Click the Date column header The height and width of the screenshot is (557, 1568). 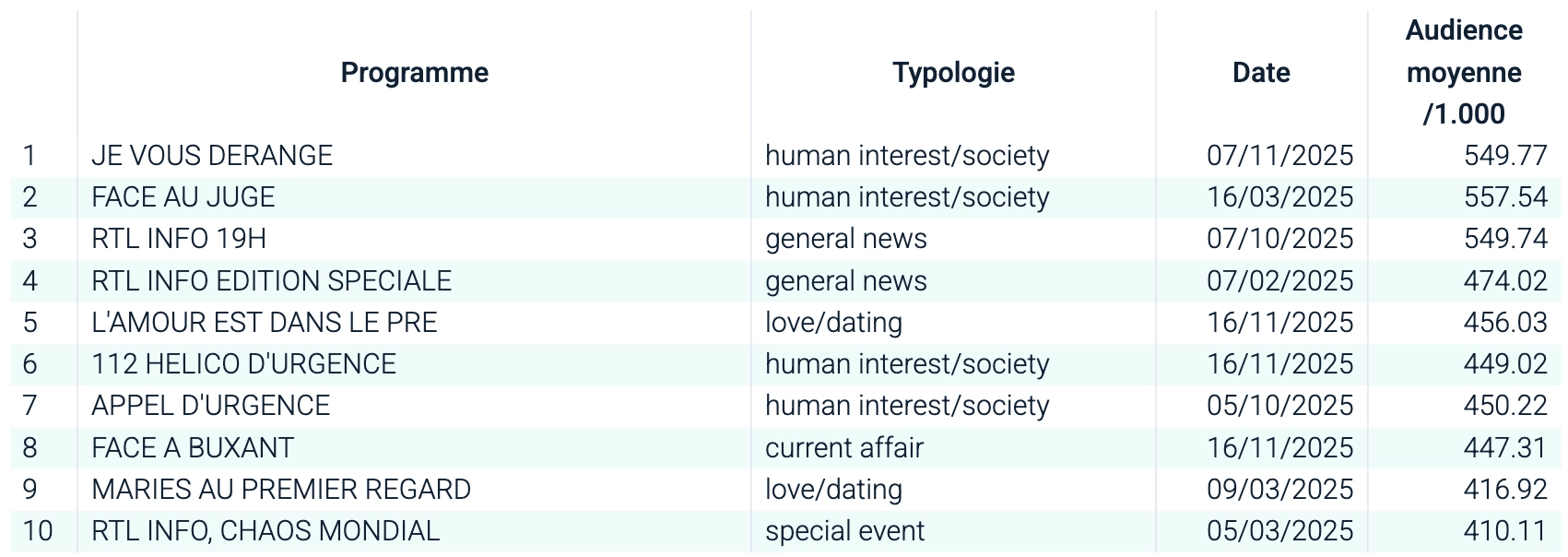(1261, 73)
